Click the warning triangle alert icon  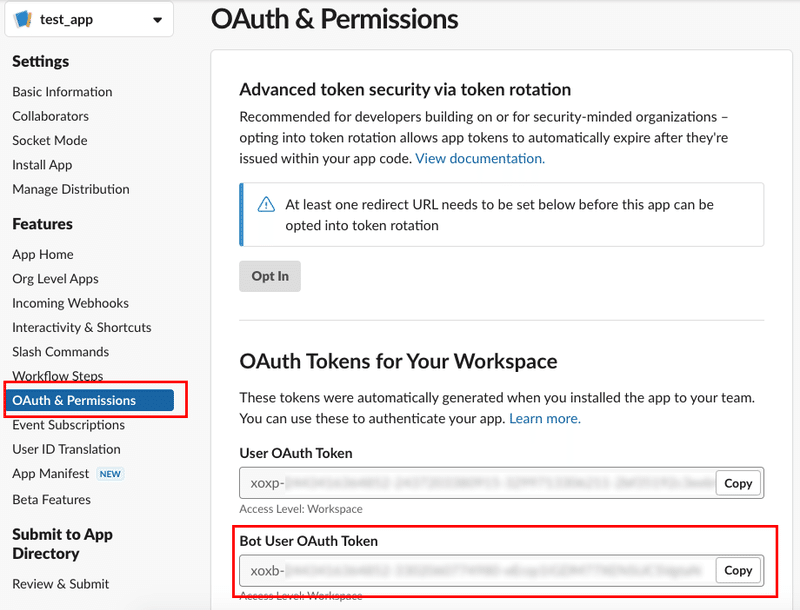(266, 204)
